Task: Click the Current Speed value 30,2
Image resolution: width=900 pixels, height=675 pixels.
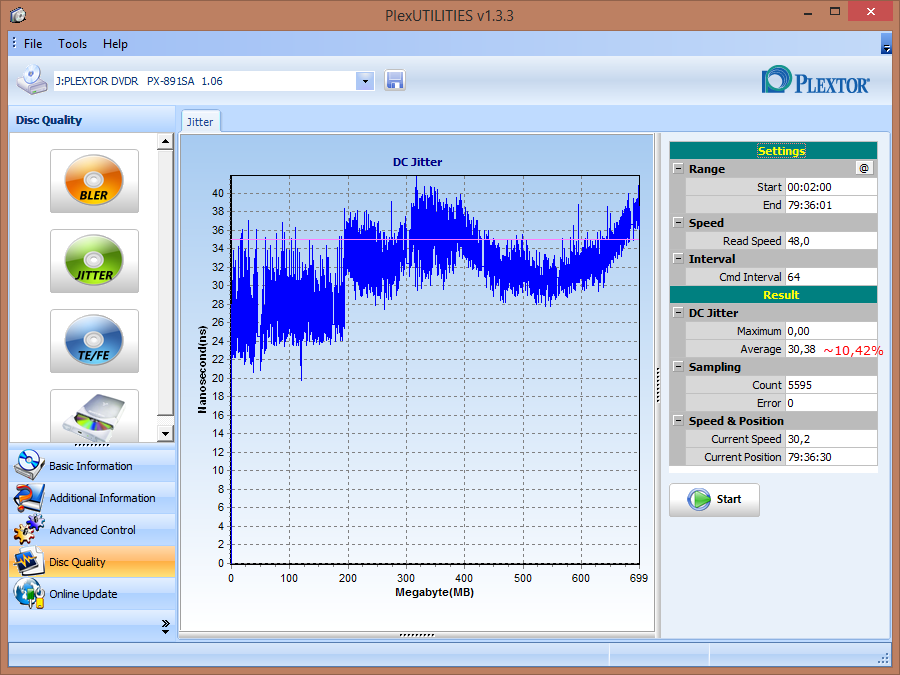Action: point(831,439)
